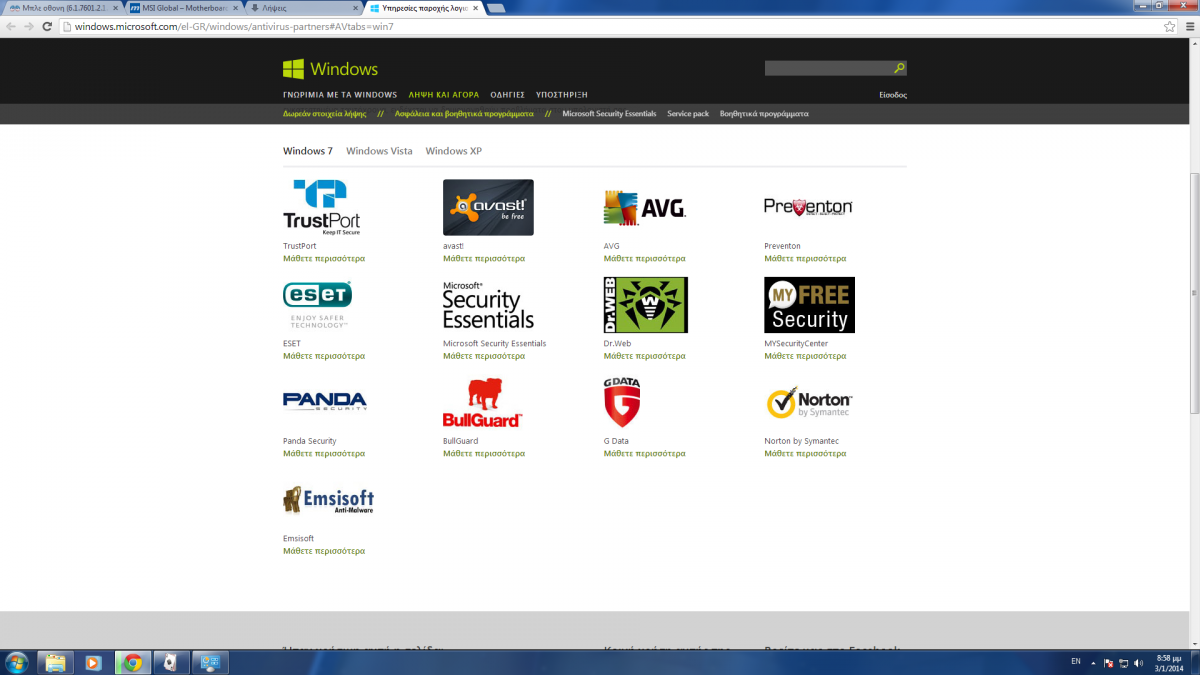Click Ασφάλεια και βοηθητικά προγράμματα breadcrumb
This screenshot has width=1200, height=675.
point(464,114)
